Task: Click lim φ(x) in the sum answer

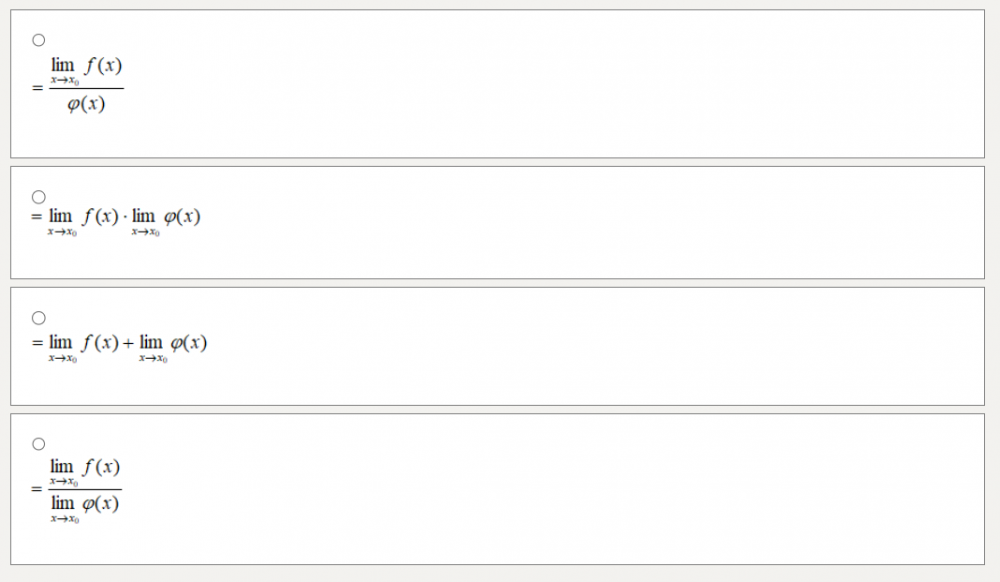Action: [x=173, y=343]
